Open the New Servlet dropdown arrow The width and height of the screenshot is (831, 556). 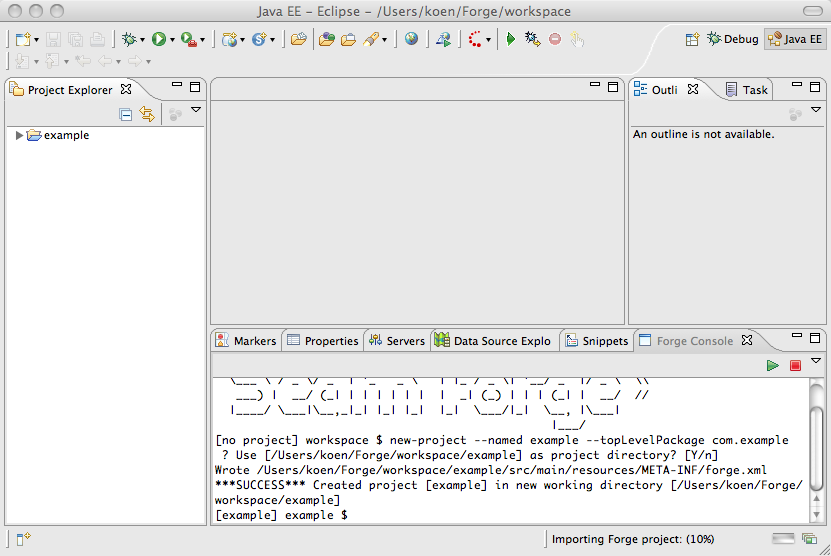[272, 40]
